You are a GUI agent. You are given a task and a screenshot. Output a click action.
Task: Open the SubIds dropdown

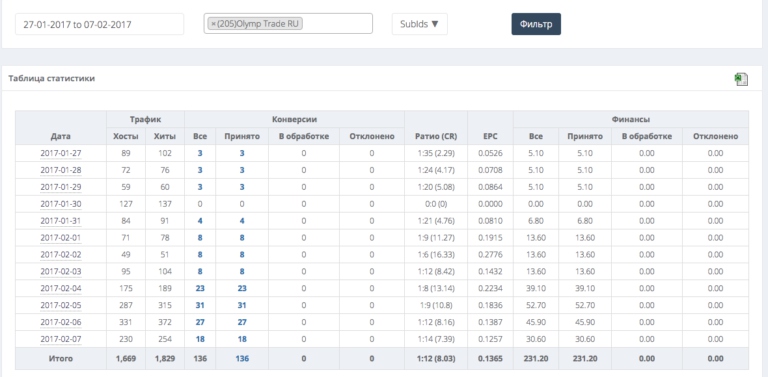coord(419,24)
